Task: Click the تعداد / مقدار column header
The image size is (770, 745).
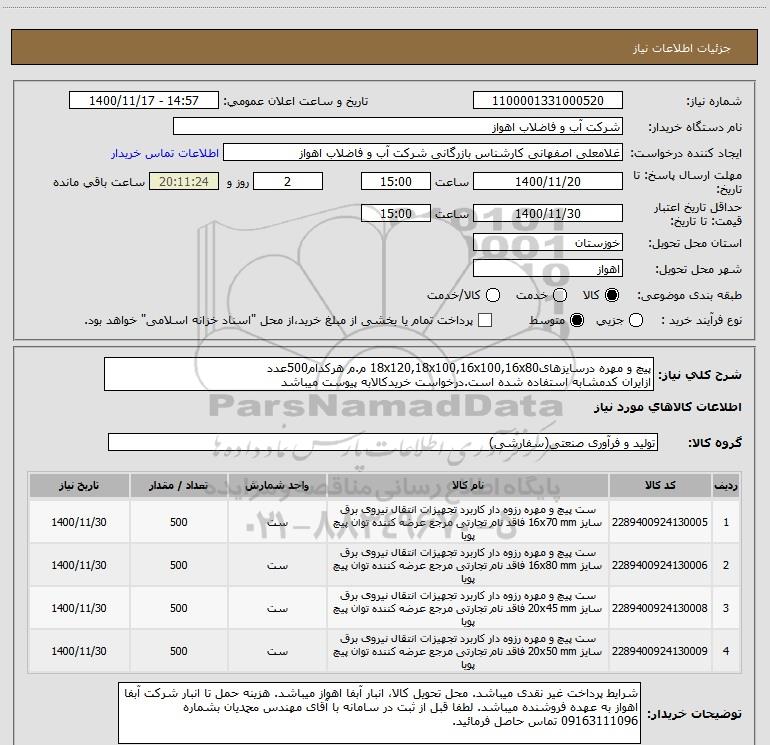Action: point(179,485)
